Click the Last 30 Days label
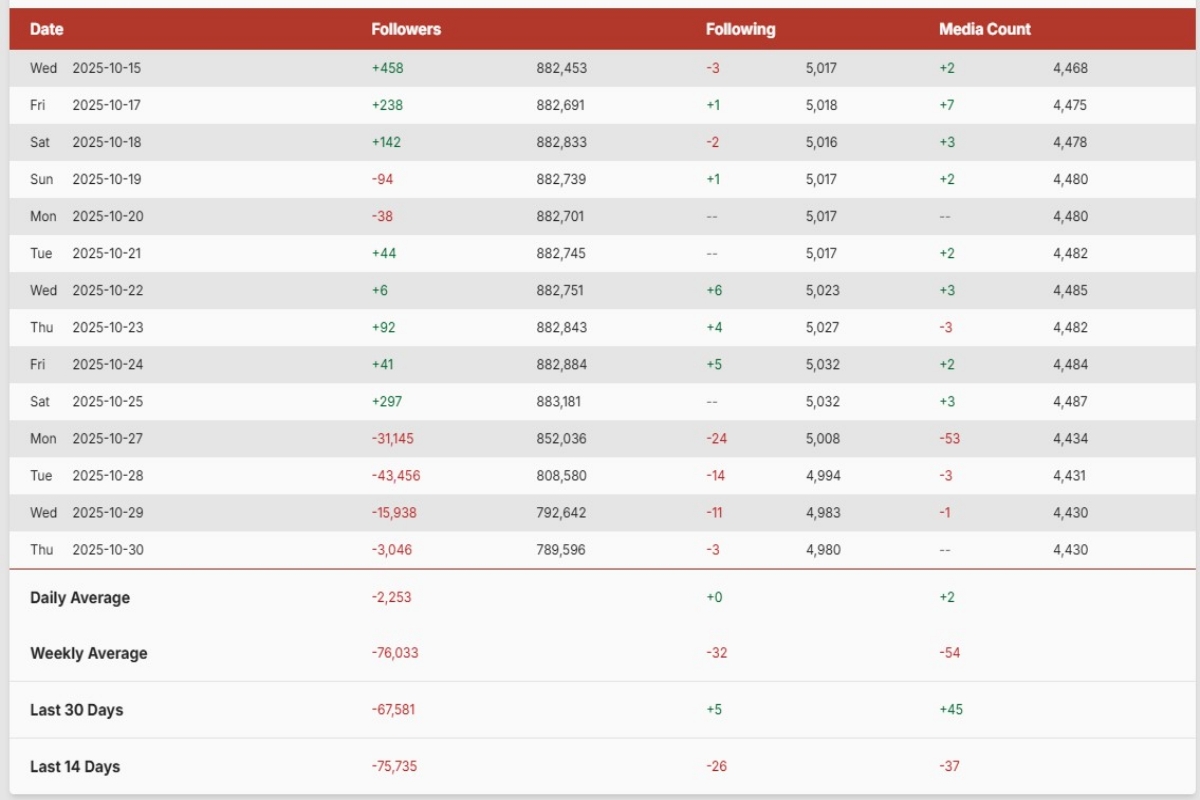Image resolution: width=1200 pixels, height=800 pixels. 77,710
